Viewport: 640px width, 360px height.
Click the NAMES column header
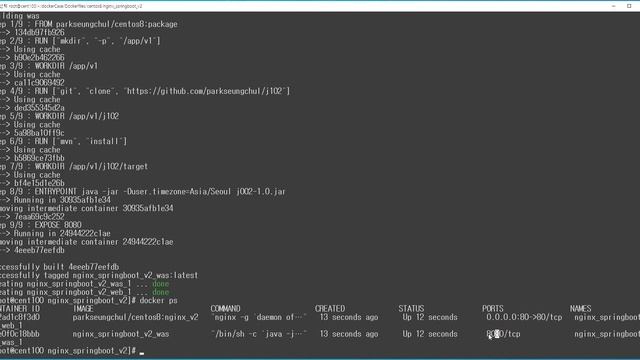point(580,309)
